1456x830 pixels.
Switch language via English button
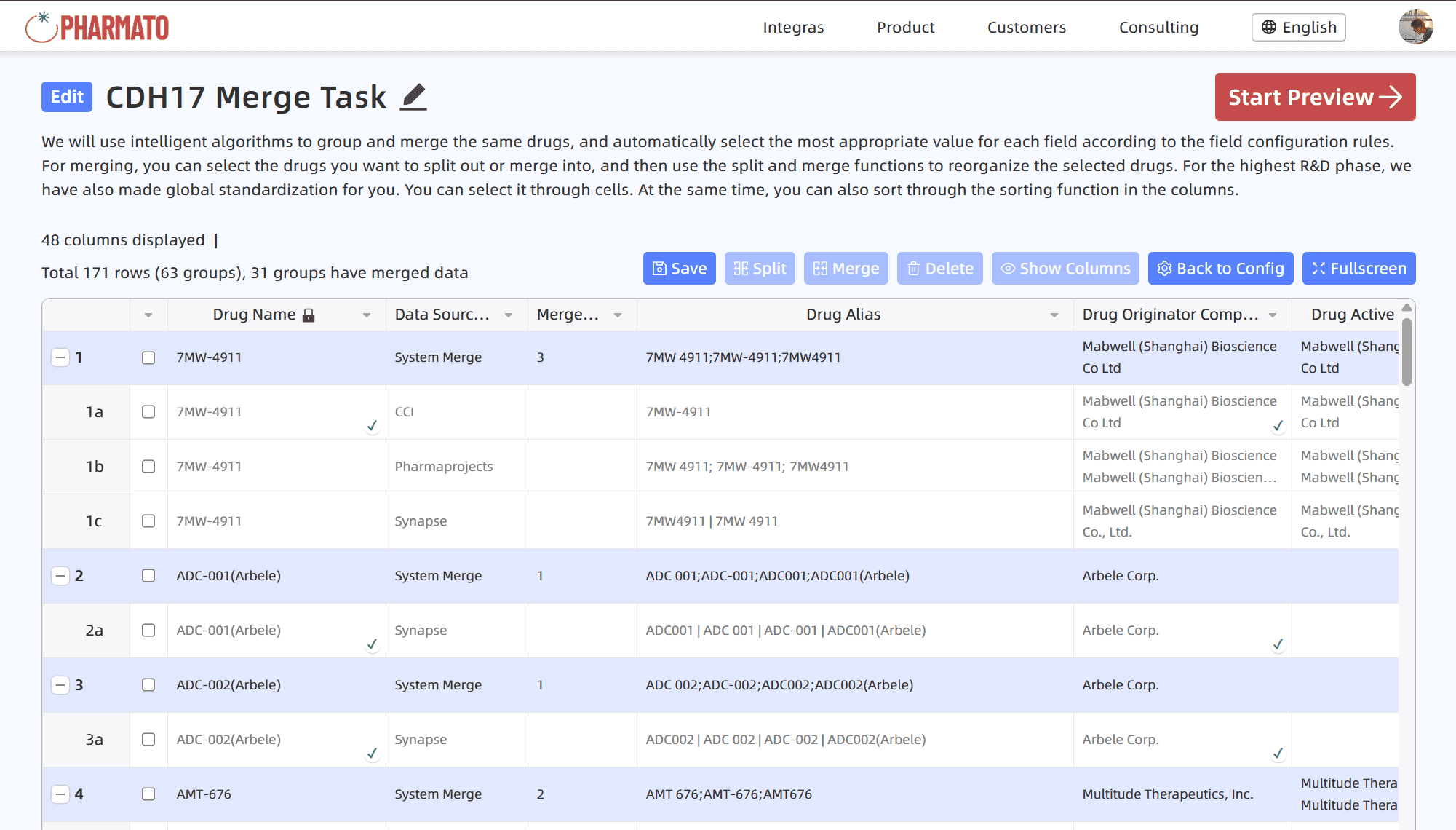[x=1298, y=28]
